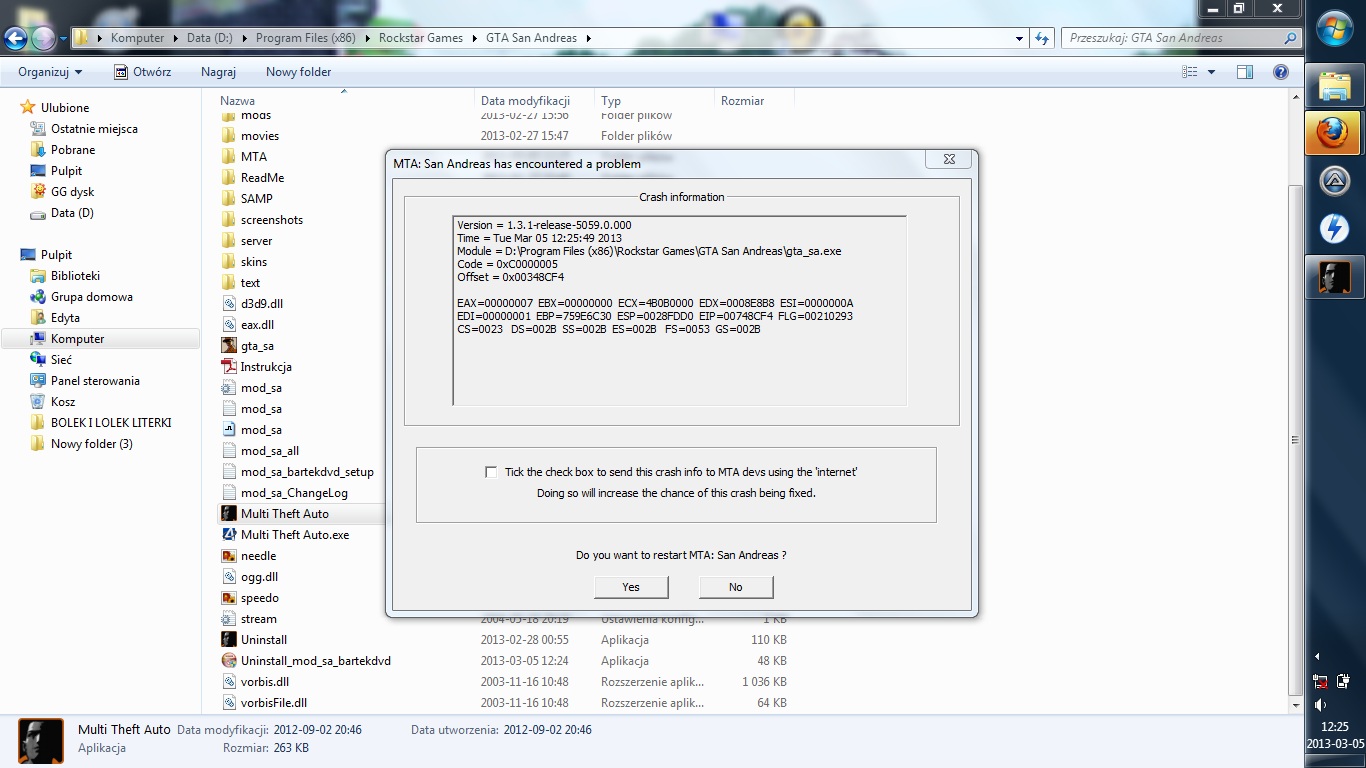Open Explorer help with the question mark icon
The image size is (1366, 768).
(1281, 72)
